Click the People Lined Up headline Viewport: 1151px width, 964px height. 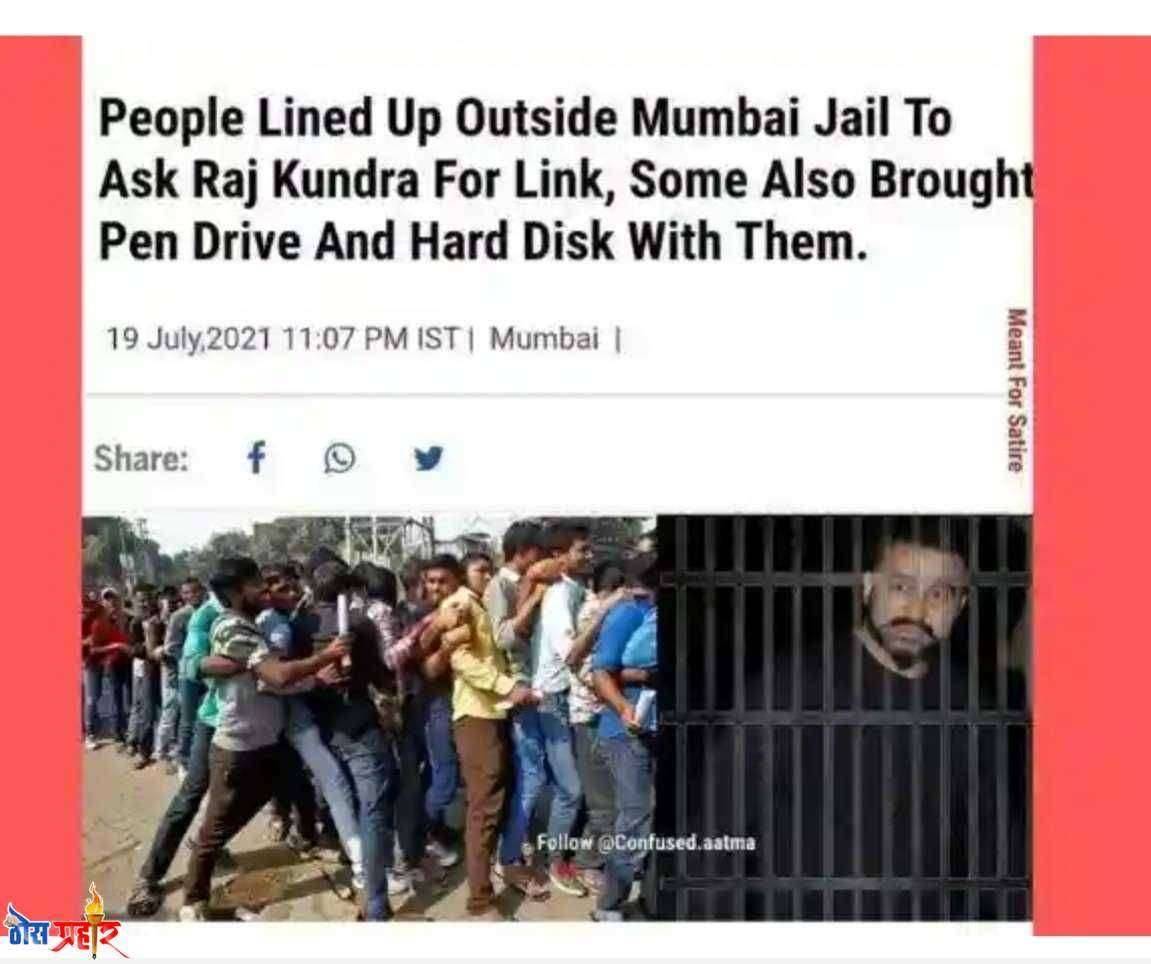coord(565,180)
